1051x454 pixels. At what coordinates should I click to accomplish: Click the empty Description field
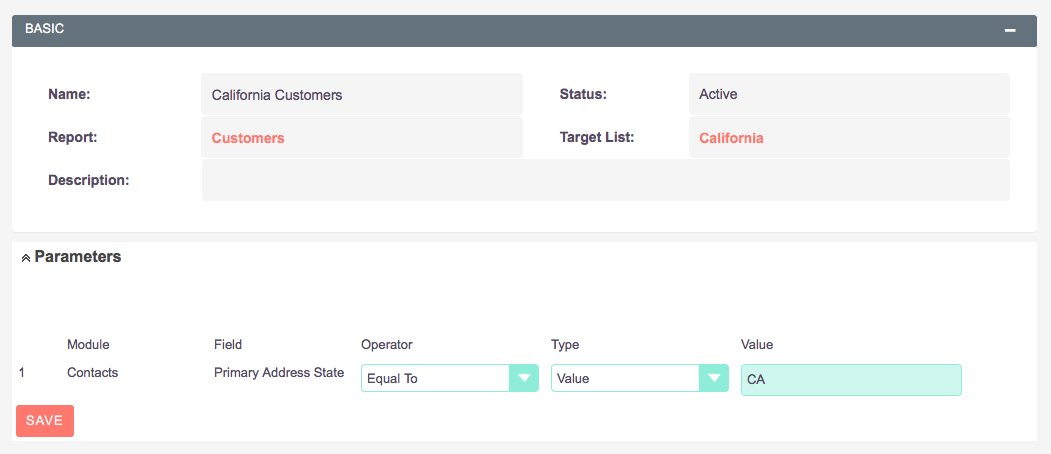pos(606,180)
